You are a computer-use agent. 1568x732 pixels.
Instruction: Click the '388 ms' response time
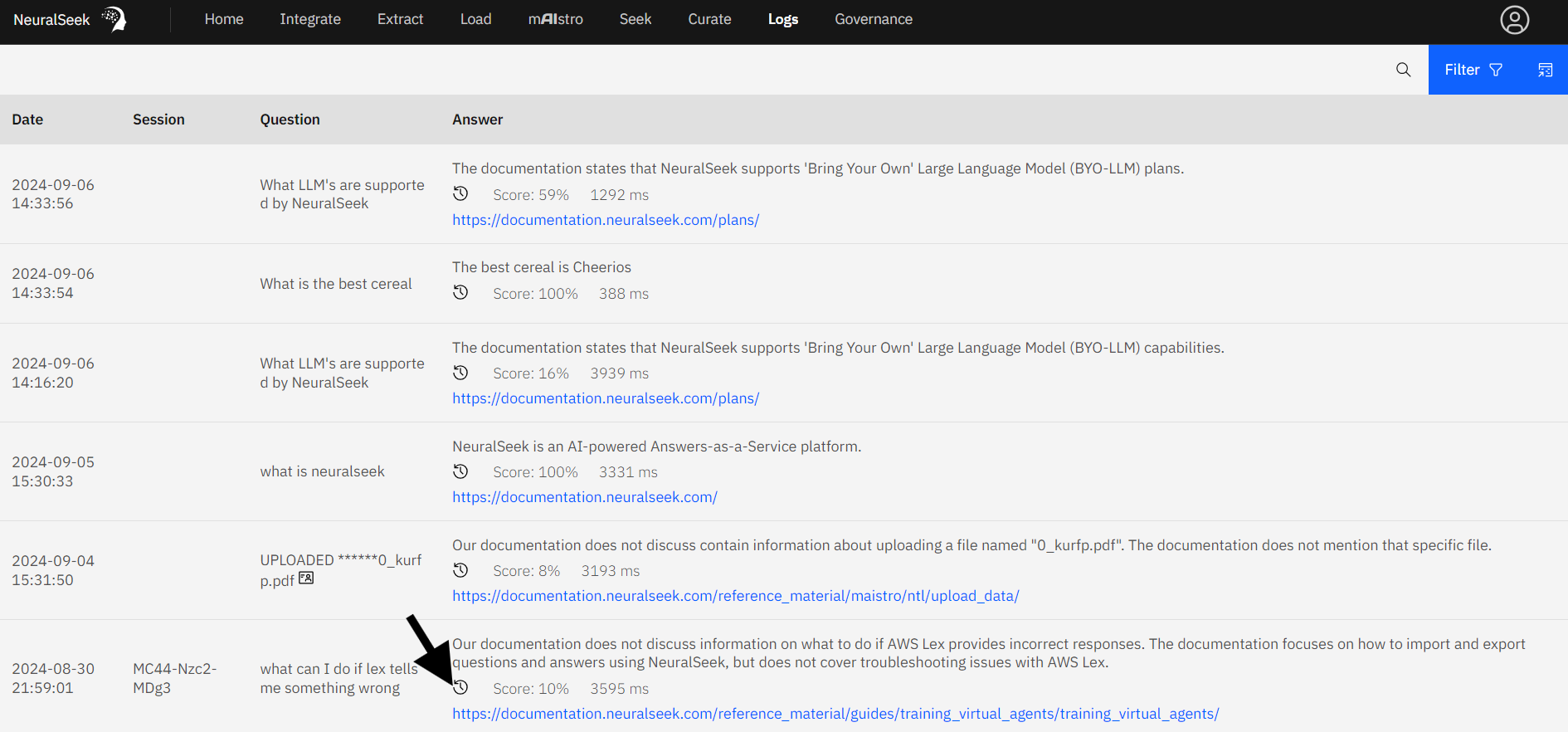point(624,294)
